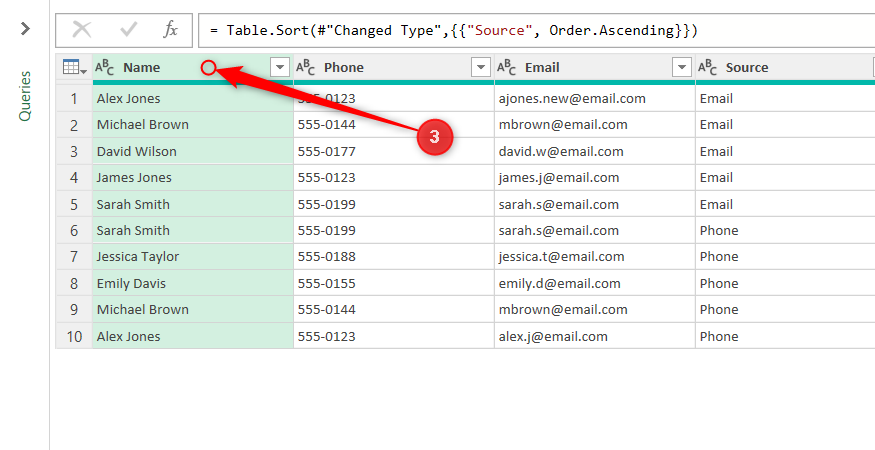875x450 pixels.
Task: Click the email "ajones.new@email.com"
Action: pos(594,99)
